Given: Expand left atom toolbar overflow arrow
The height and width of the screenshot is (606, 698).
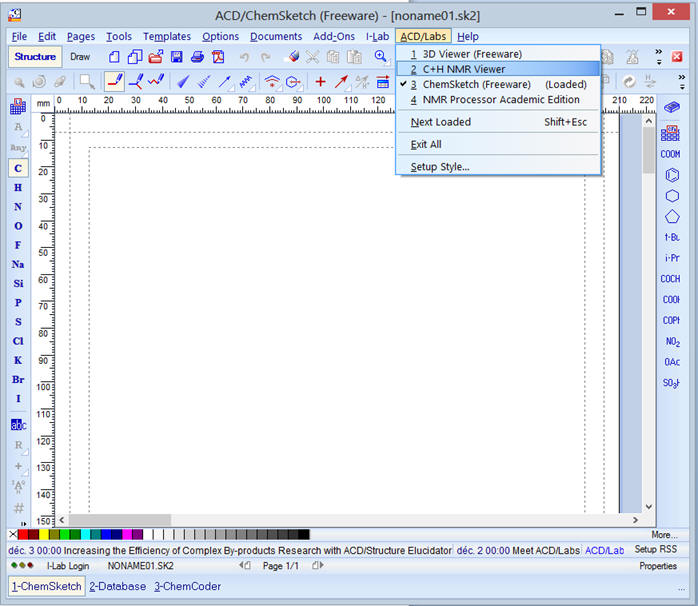Looking at the screenshot, I should pos(24,524).
